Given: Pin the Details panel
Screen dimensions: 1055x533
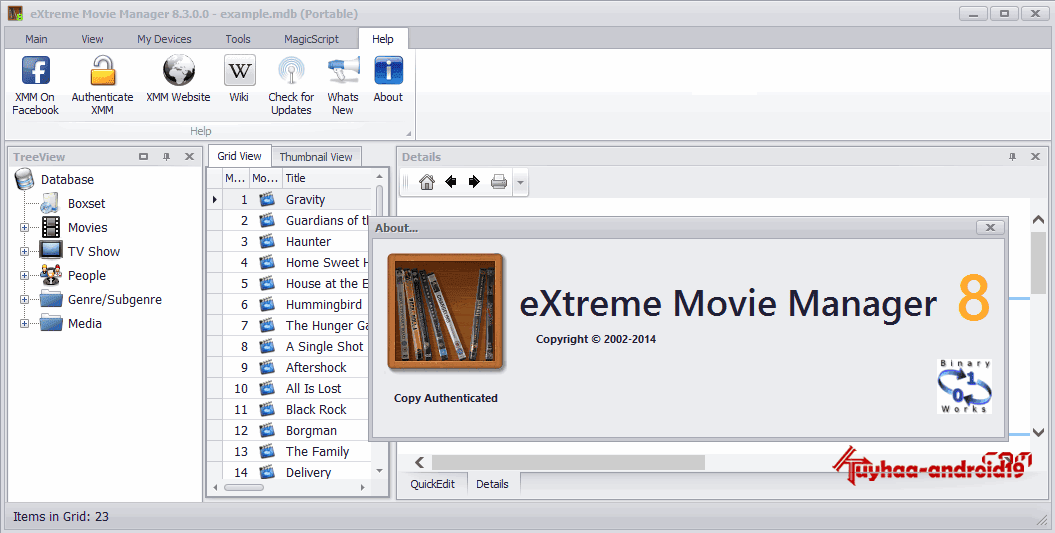Looking at the screenshot, I should coord(1012,156).
